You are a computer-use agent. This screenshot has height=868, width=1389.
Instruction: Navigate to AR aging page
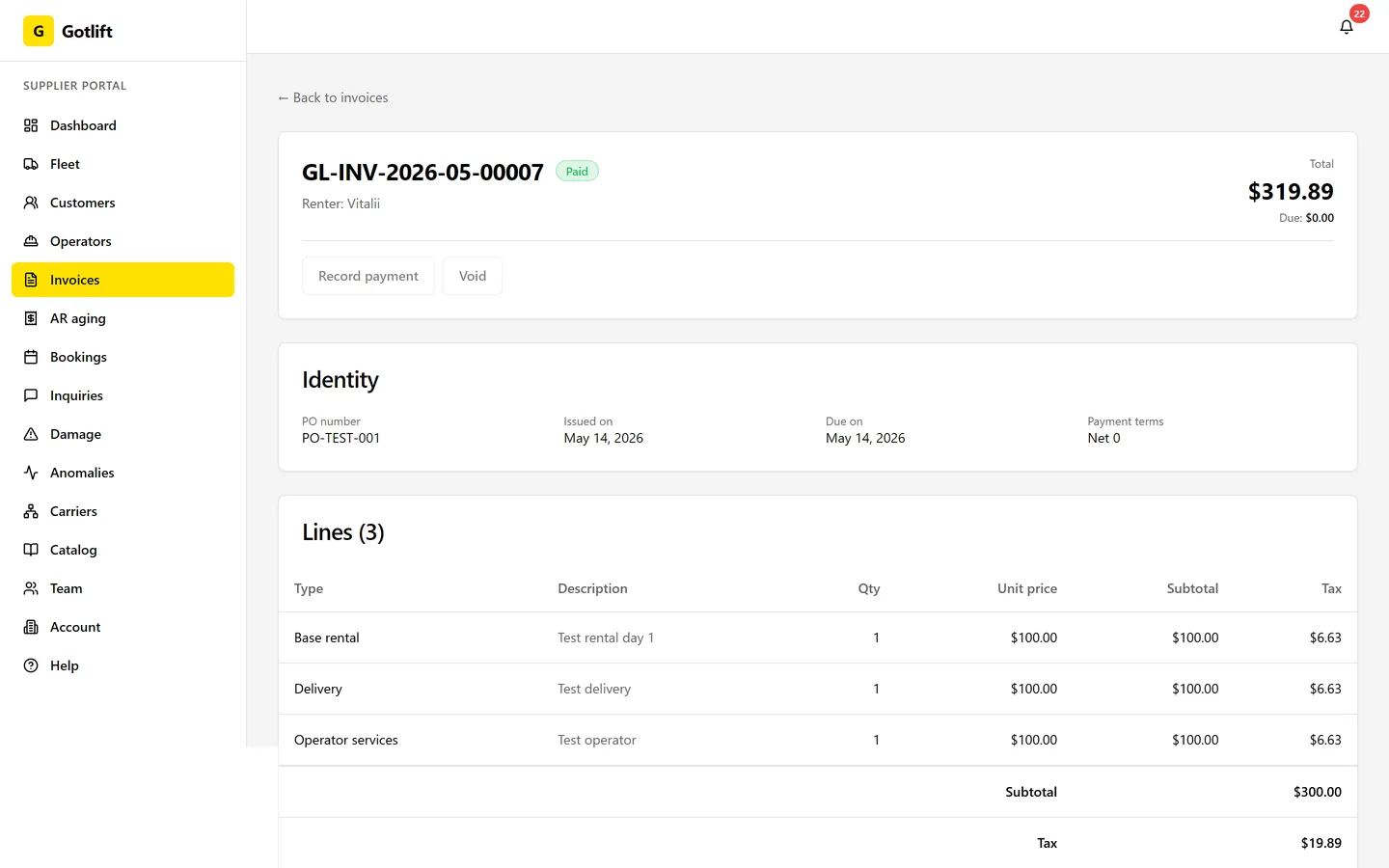point(123,318)
